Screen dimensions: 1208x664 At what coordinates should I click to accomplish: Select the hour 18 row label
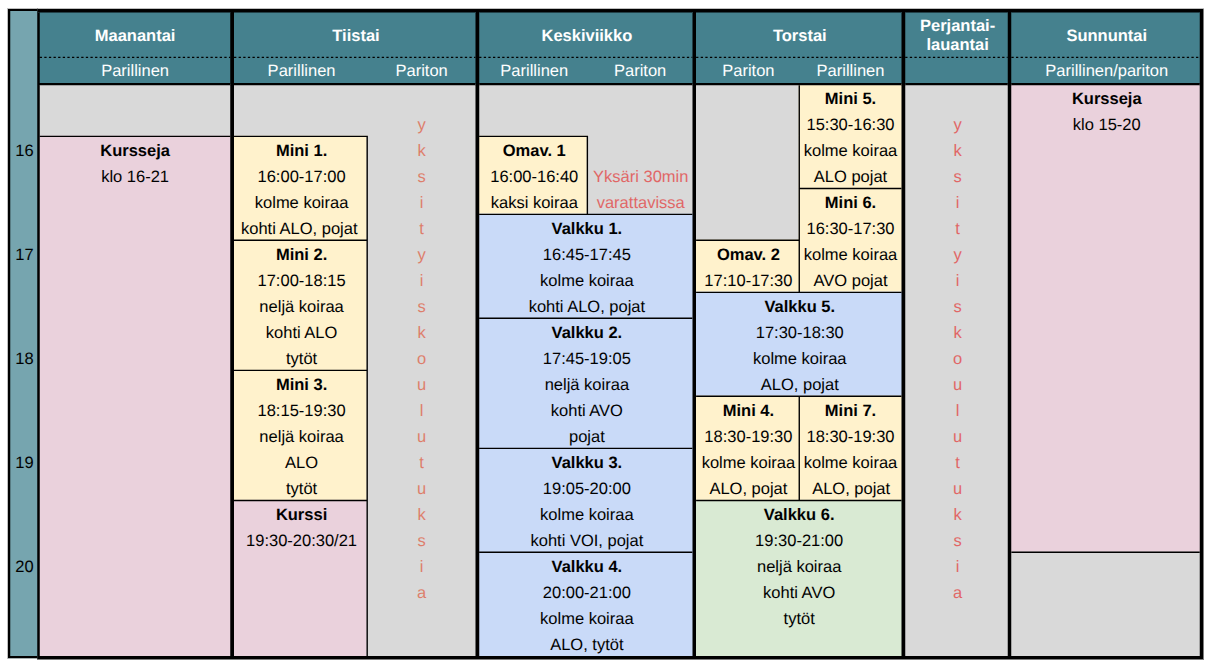click(24, 358)
